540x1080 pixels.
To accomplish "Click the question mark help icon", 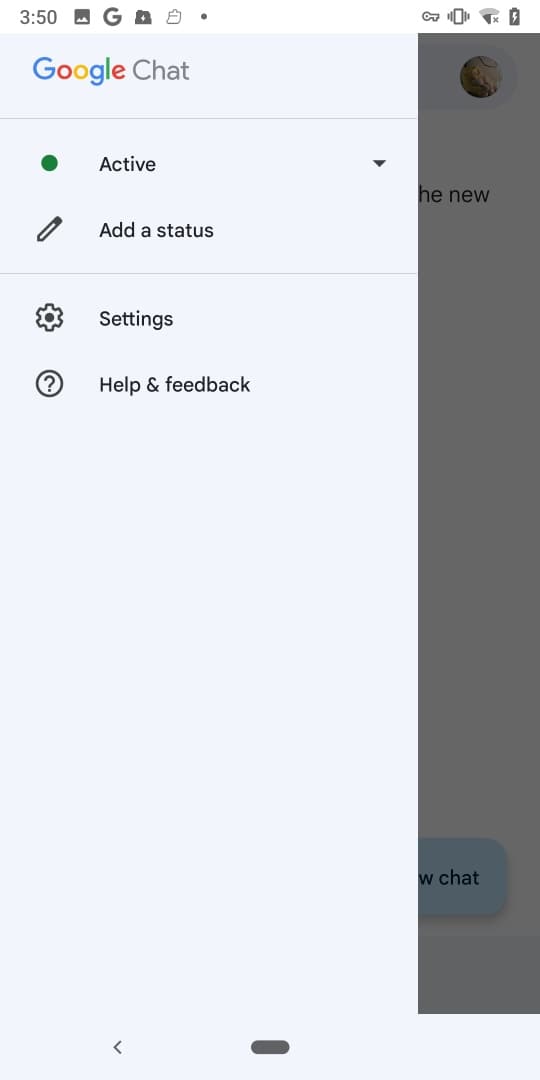I will tap(49, 384).
